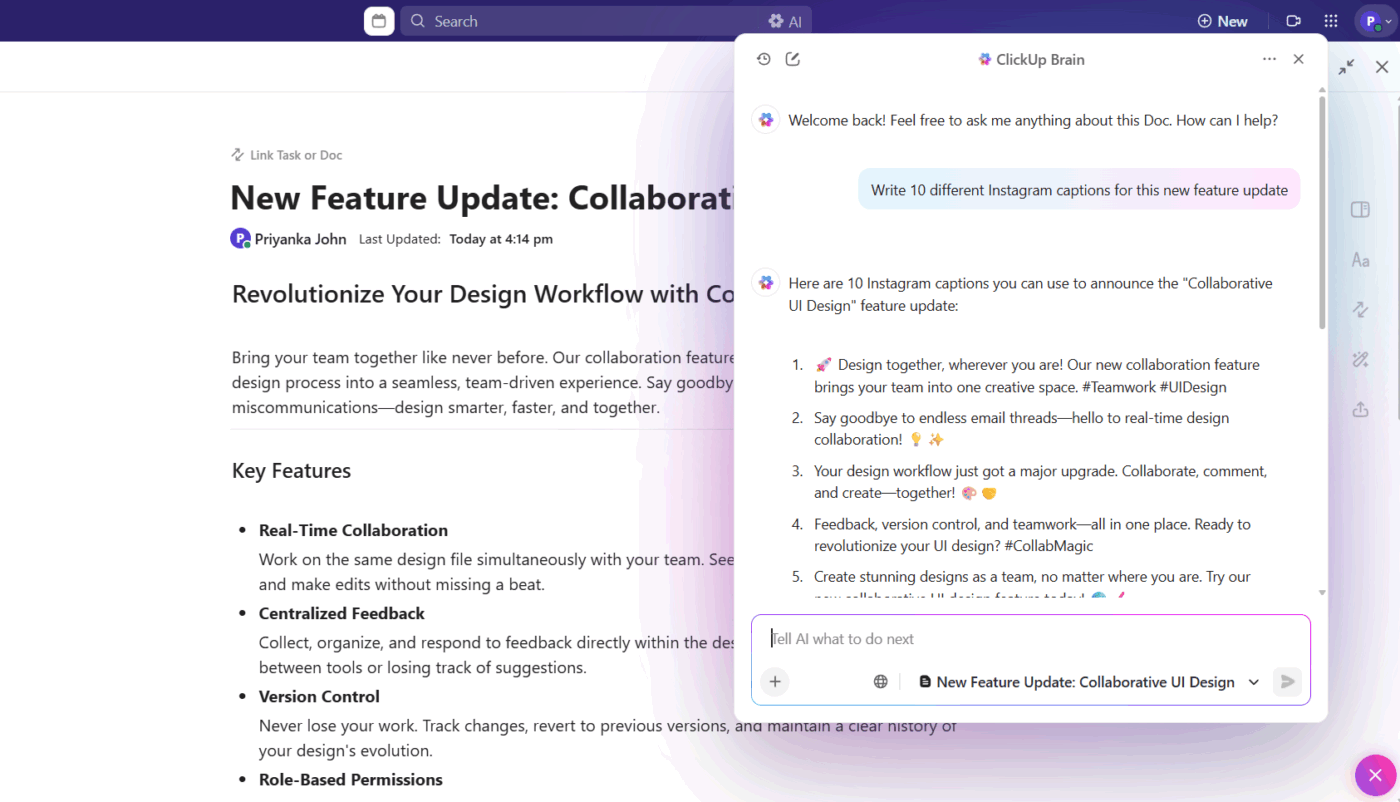
Task: Open the user profile avatar menu
Action: coord(1370,21)
